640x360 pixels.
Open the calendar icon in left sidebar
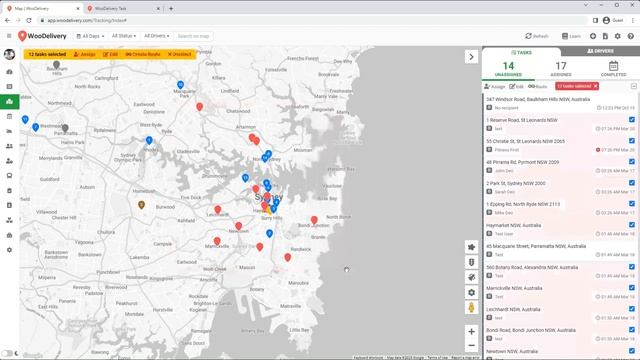pyautogui.click(x=9, y=116)
